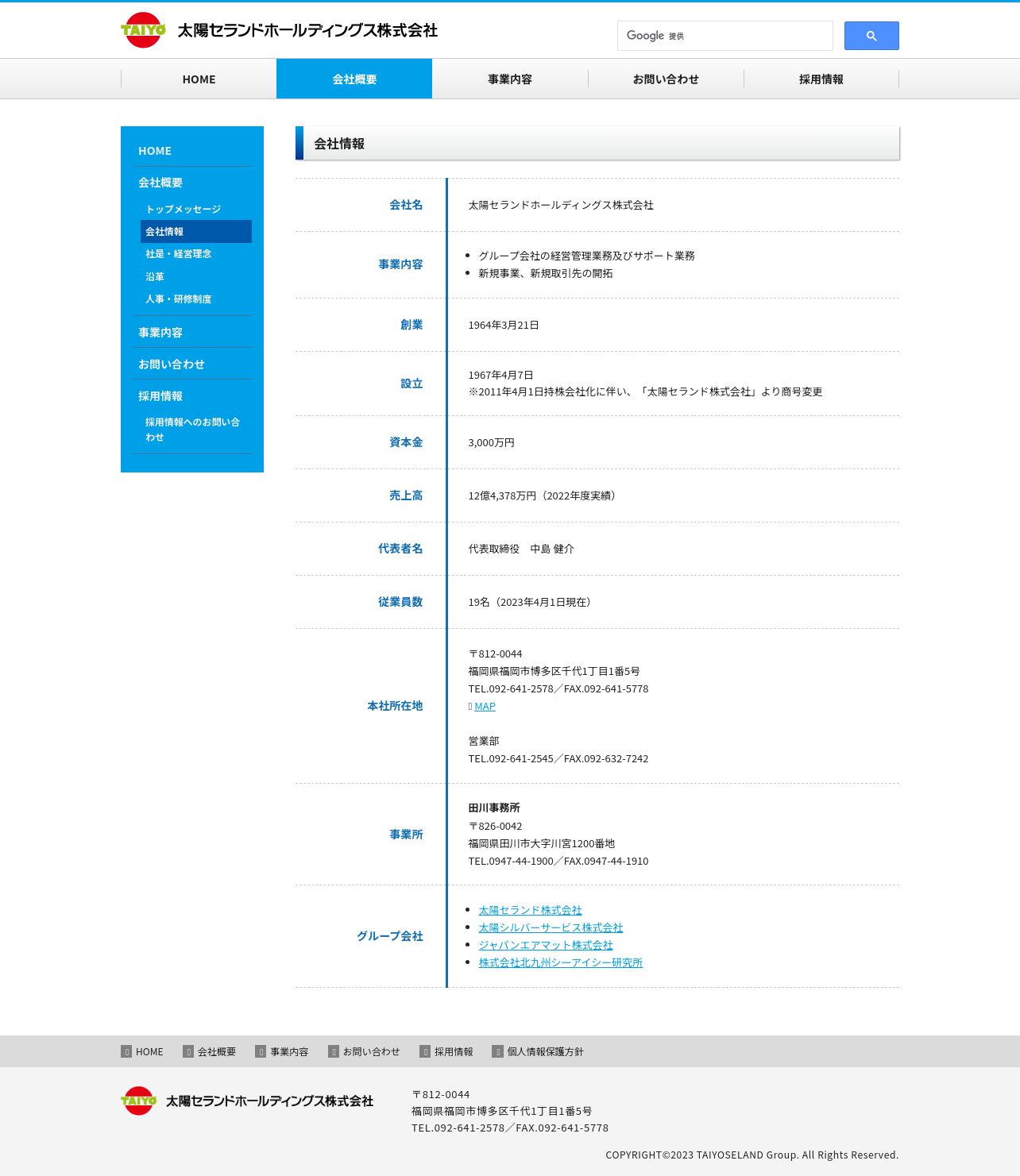The height and width of the screenshot is (1176, 1020).
Task: Select the 会社情報 page heading
Action: pos(339,144)
